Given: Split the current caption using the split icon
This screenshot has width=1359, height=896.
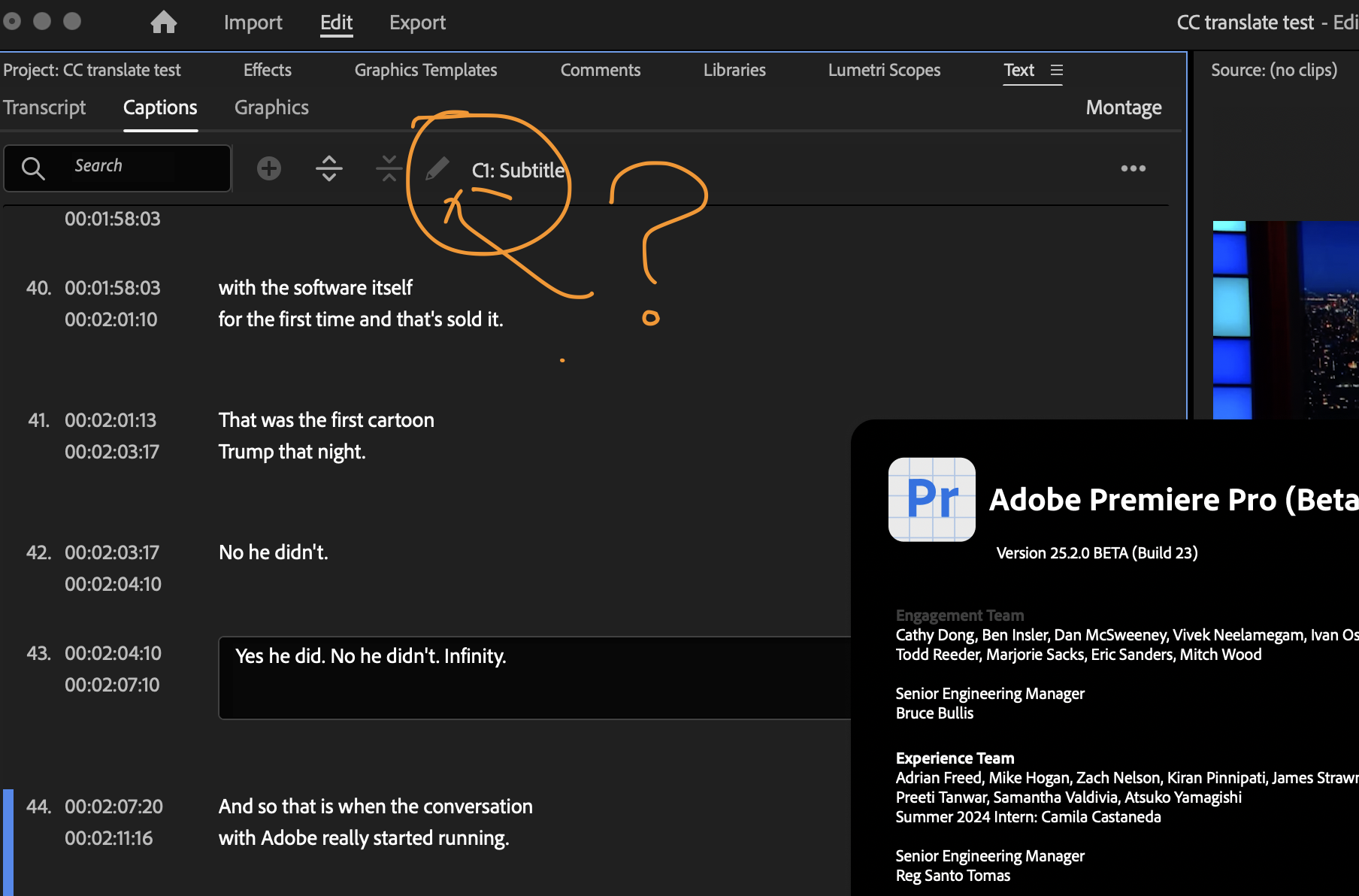Looking at the screenshot, I should (329, 168).
